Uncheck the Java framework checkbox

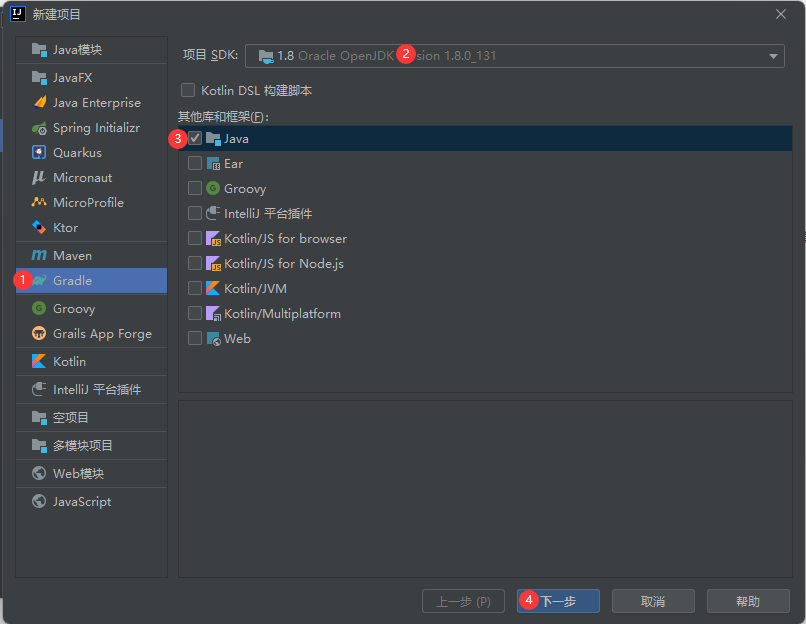[195, 138]
